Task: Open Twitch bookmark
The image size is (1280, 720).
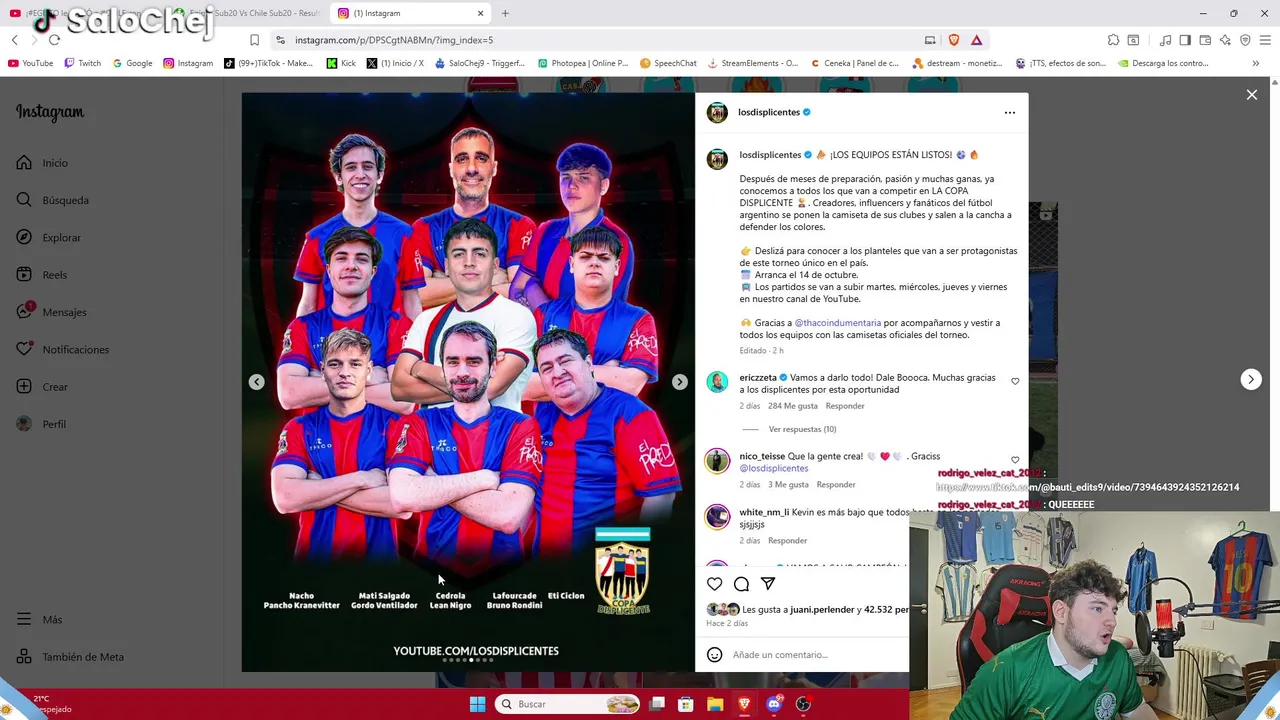Action: coord(82,63)
